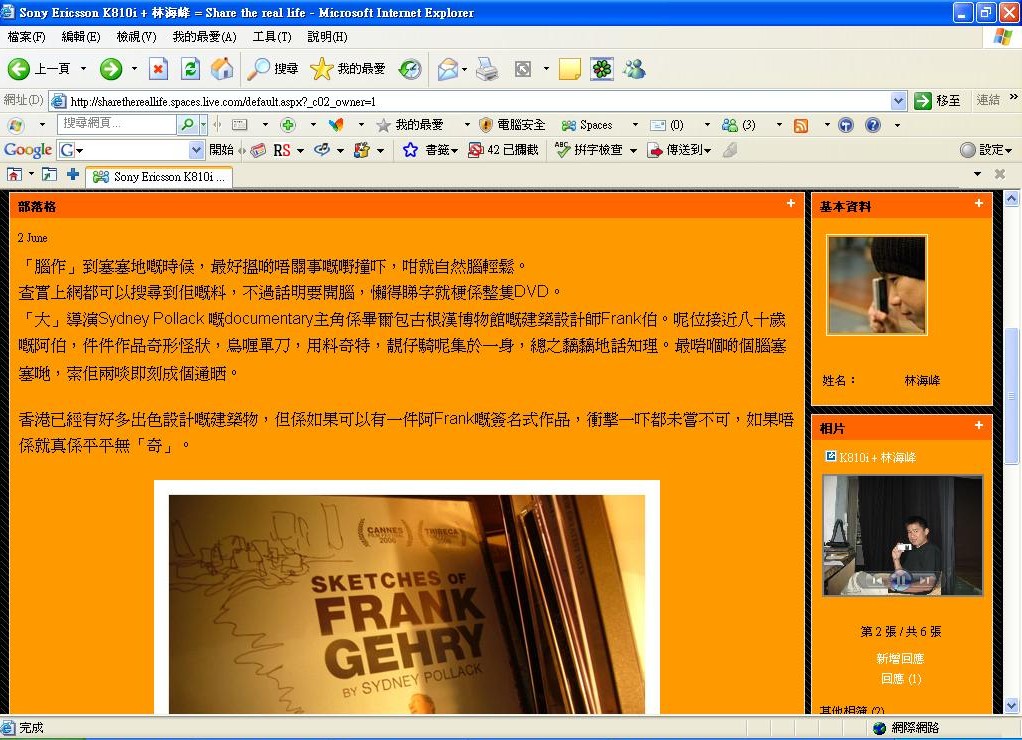Image resolution: width=1022 pixels, height=740 pixels.
Task: Click the 搜尋網頁 search input box
Action: pyautogui.click(x=117, y=124)
